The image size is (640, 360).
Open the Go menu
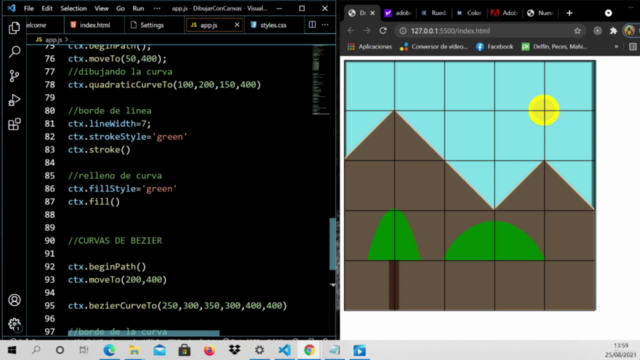pos(120,8)
